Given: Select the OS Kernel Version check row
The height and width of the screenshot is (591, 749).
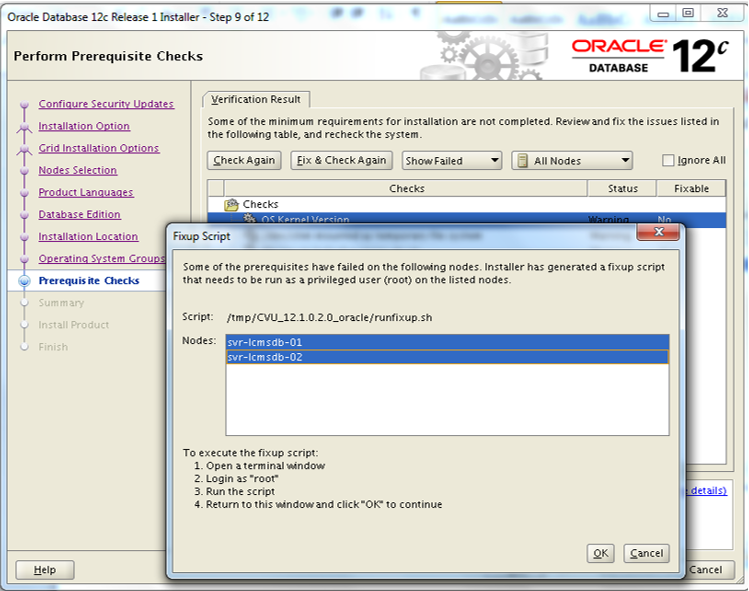Looking at the screenshot, I should (467, 219).
